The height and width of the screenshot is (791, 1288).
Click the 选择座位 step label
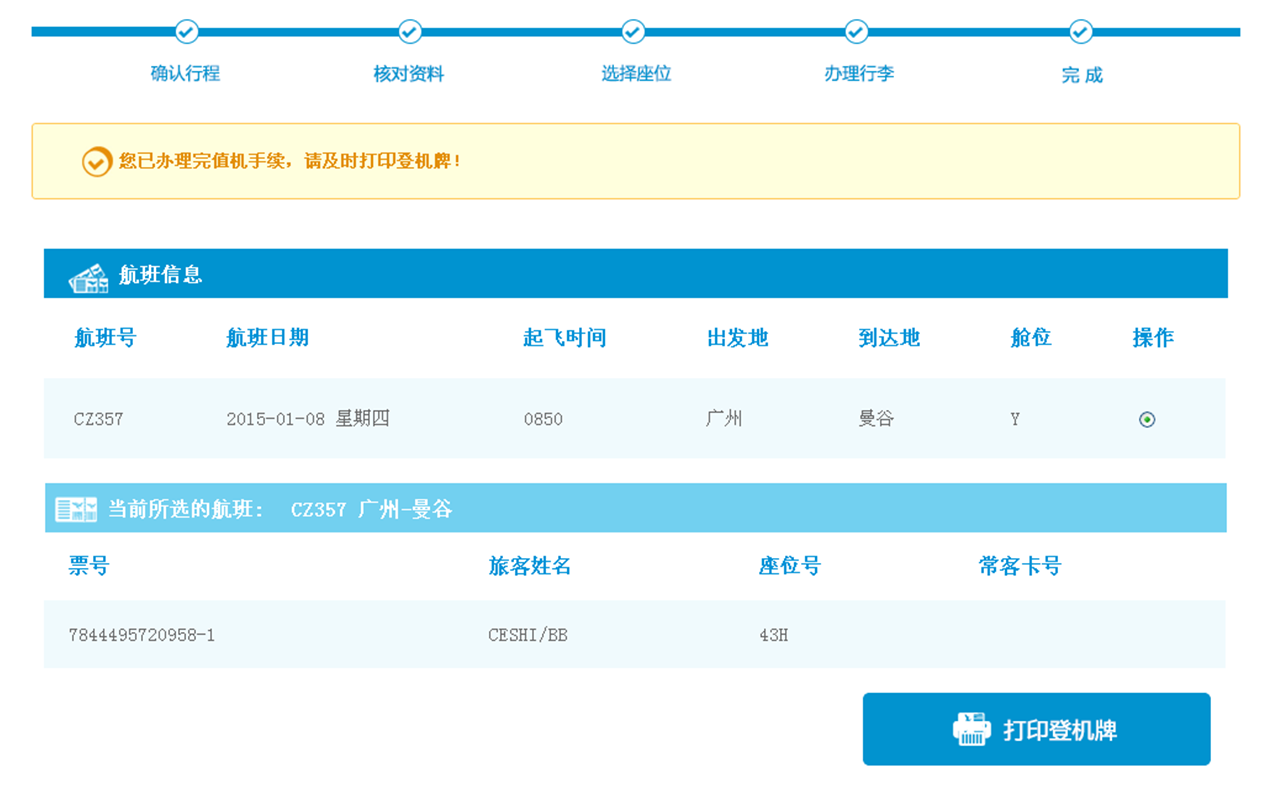(x=636, y=73)
